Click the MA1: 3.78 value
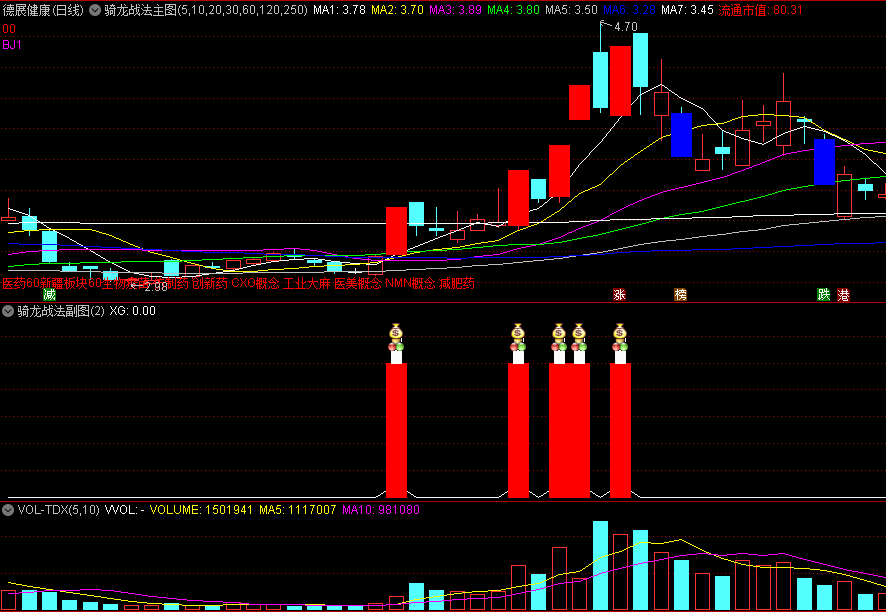Image resolution: width=886 pixels, height=612 pixels. point(339,10)
